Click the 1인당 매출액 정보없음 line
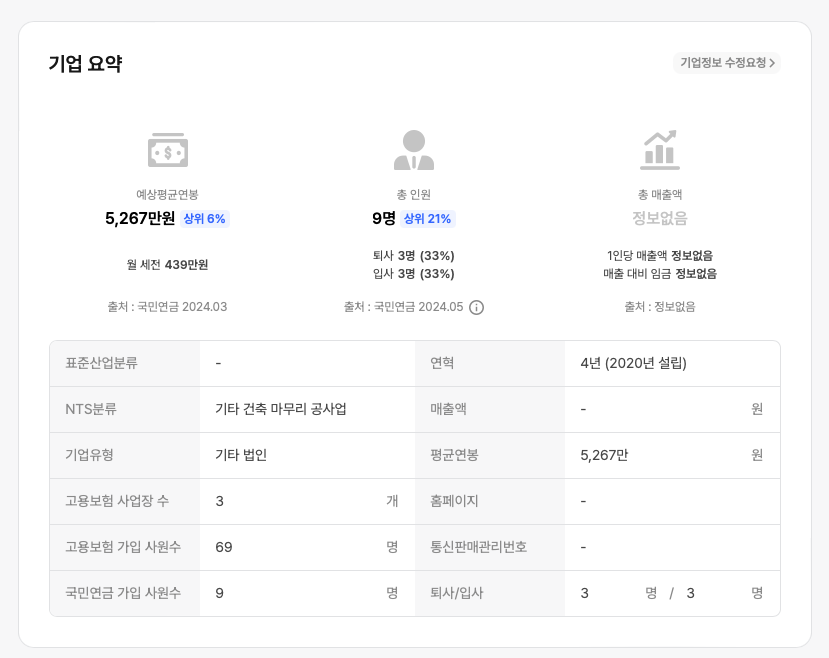Image resolution: width=829 pixels, height=658 pixels. [660, 256]
